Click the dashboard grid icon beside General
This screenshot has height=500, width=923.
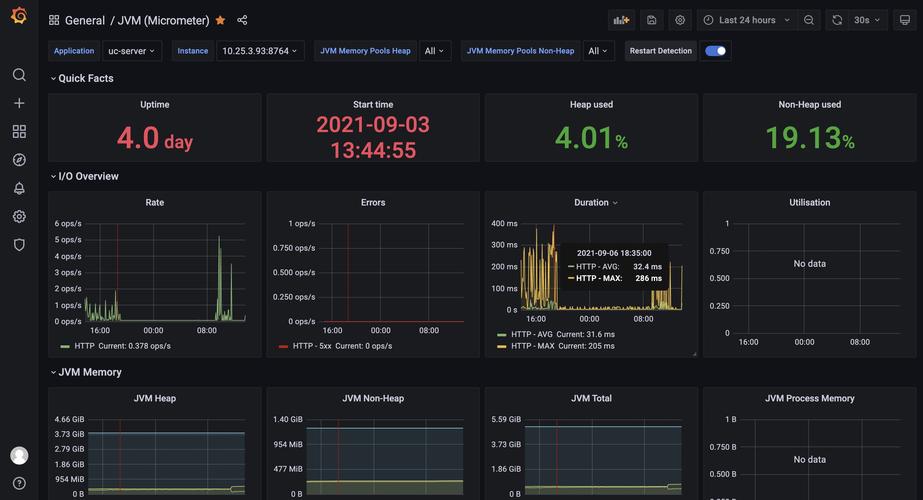(x=54, y=20)
